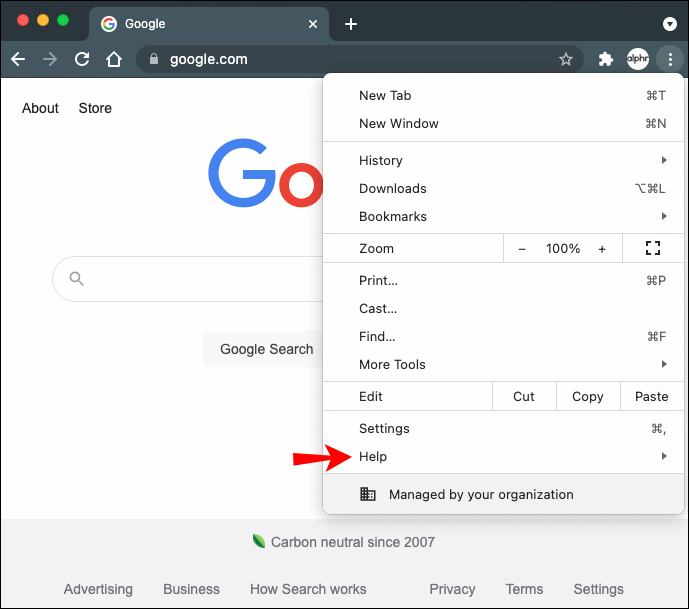Viewport: 689px width, 609px height.
Task: Click the Cut button in Edit row
Action: click(524, 396)
